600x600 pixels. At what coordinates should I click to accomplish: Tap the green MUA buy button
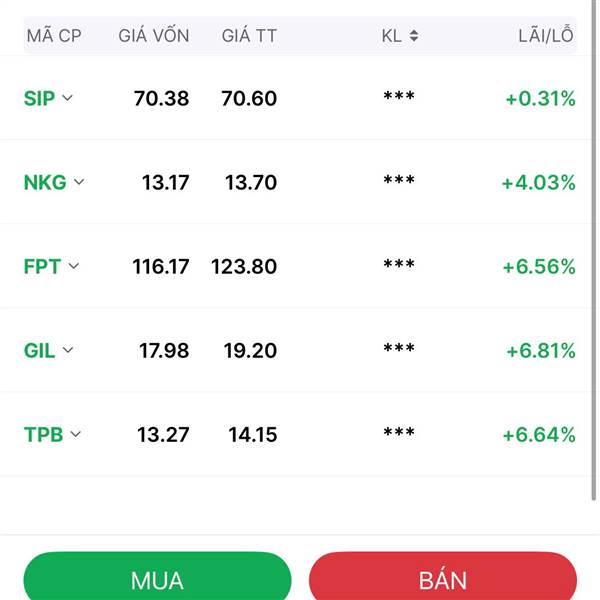157,576
